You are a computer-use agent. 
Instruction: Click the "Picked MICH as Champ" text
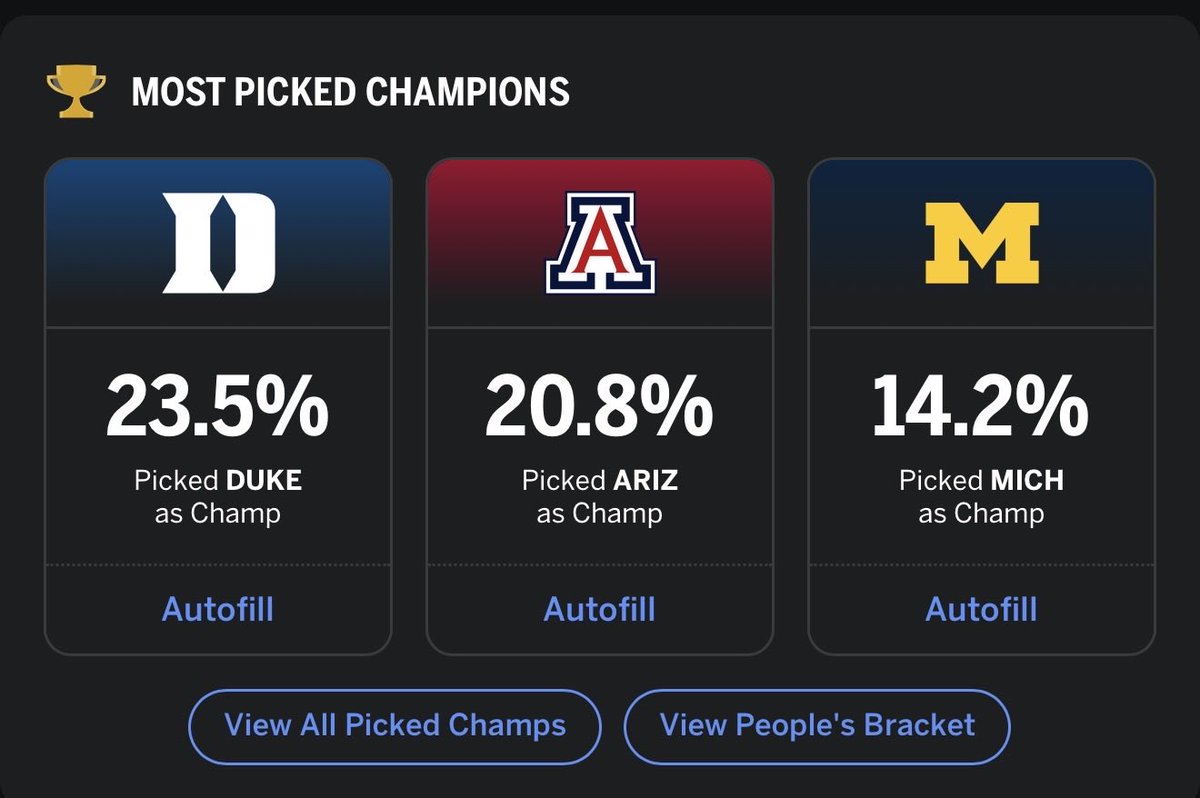point(982,497)
